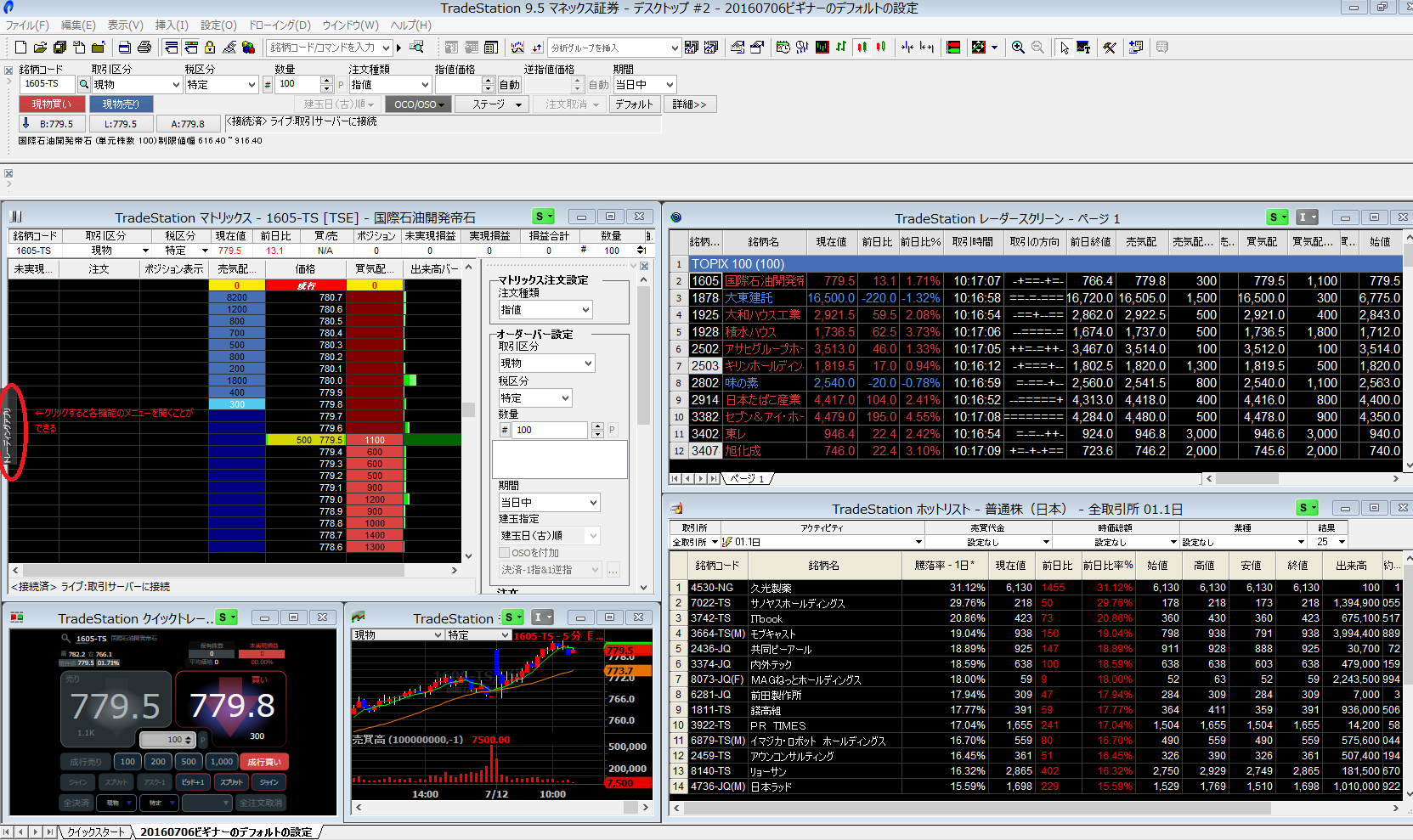Toggle the gray I button on chart window

tap(543, 617)
